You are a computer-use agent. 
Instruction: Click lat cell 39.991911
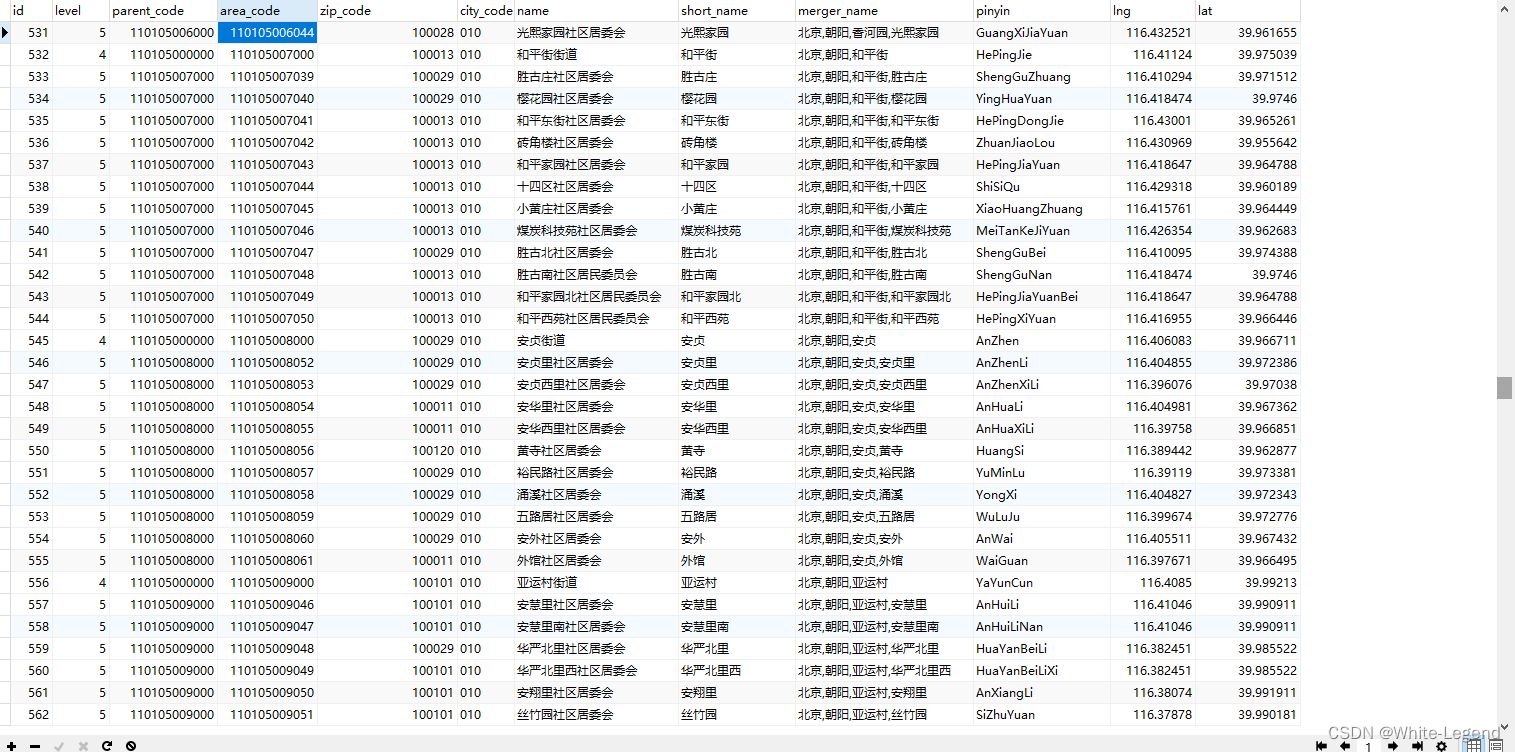click(1248, 693)
